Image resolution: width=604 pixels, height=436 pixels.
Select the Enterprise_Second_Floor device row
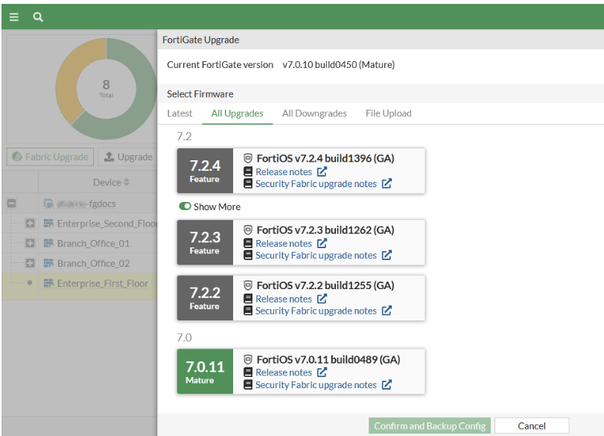pos(79,223)
